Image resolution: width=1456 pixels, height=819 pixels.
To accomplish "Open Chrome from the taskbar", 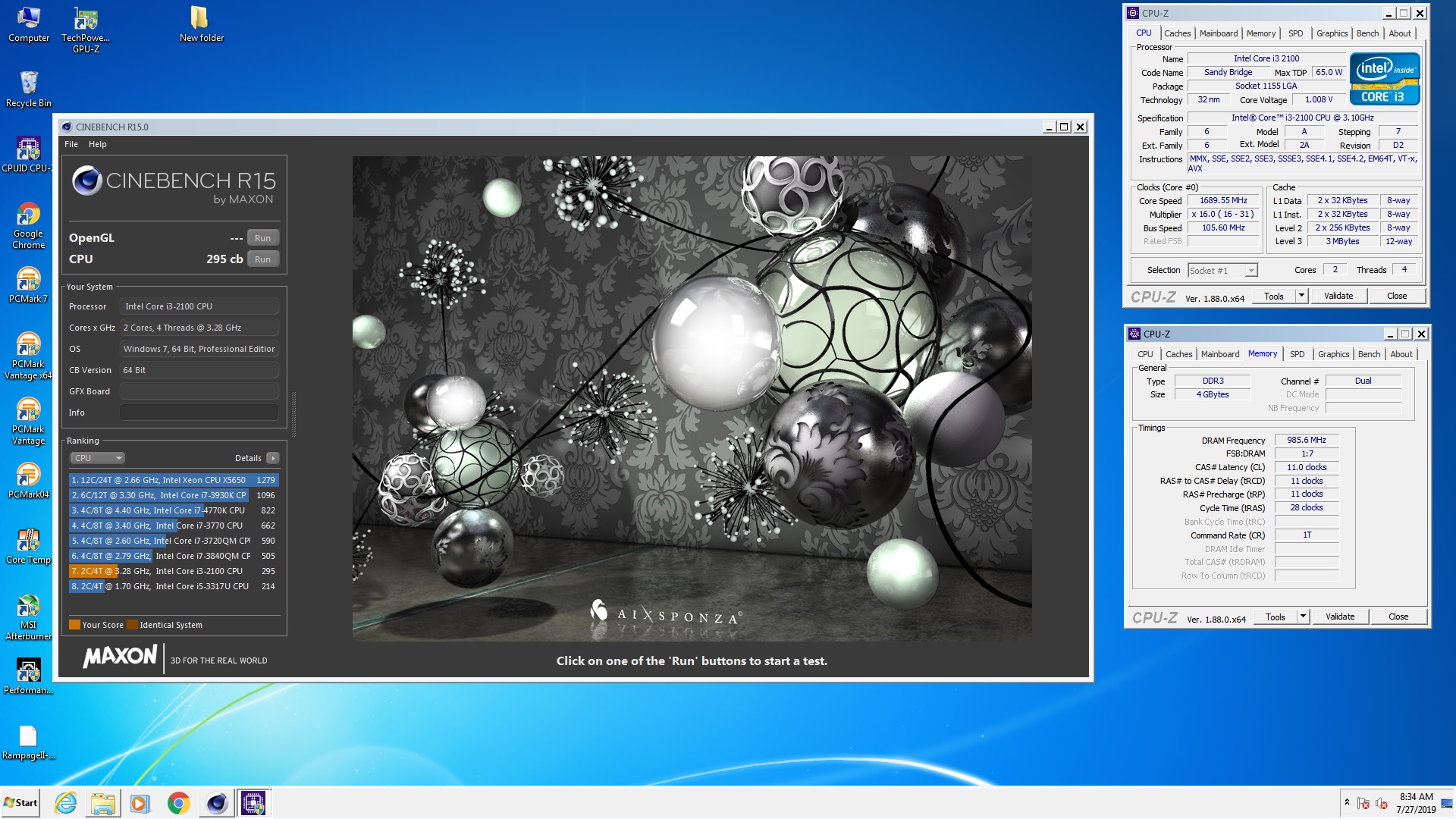I will (178, 802).
